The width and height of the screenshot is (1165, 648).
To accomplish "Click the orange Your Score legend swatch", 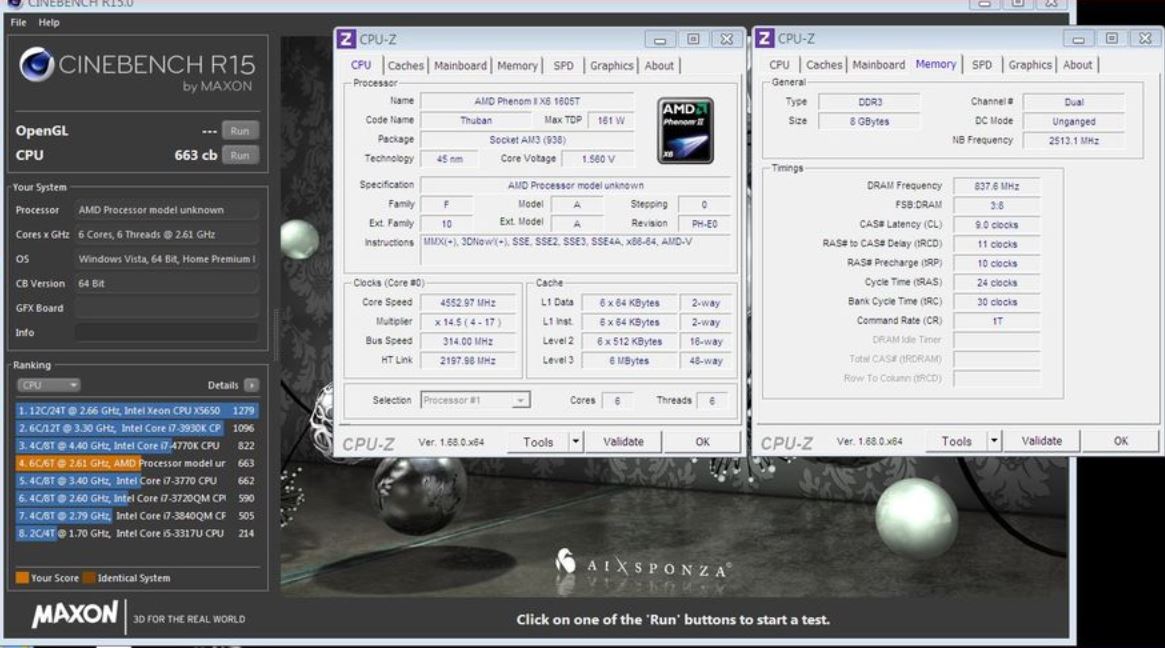I will pos(22,577).
